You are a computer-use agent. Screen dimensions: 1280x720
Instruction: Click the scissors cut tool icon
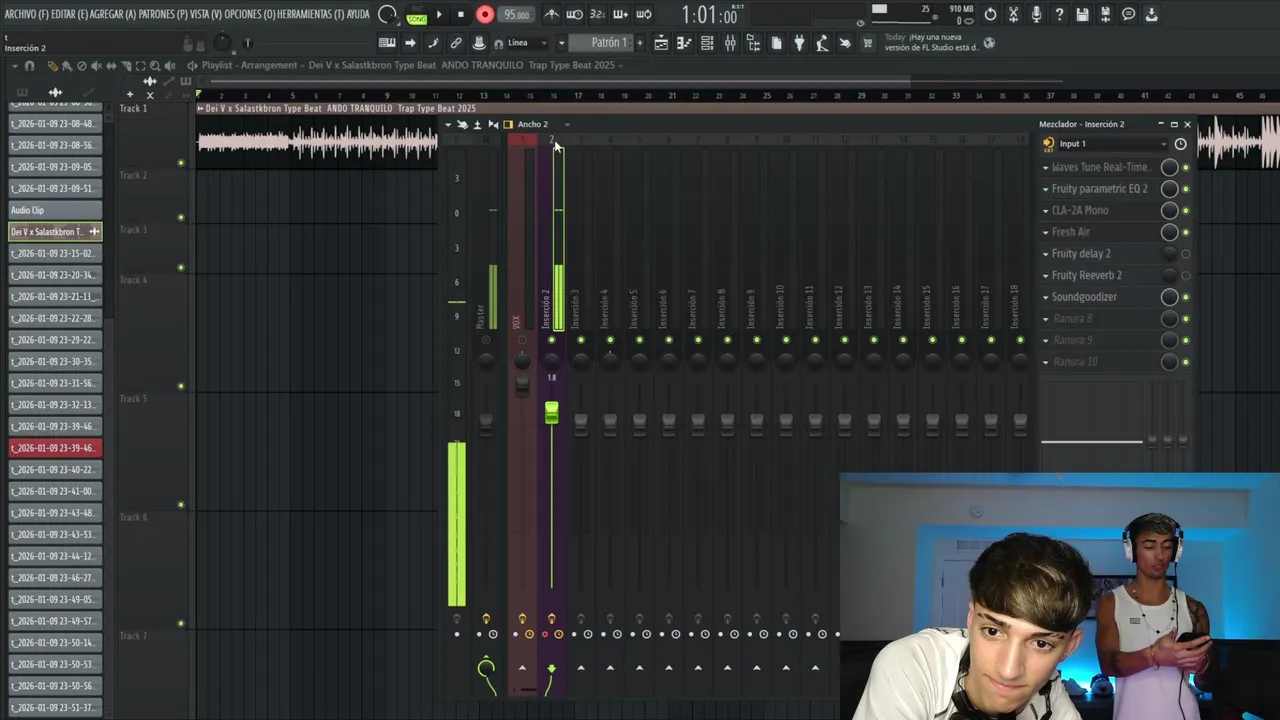(1013, 14)
